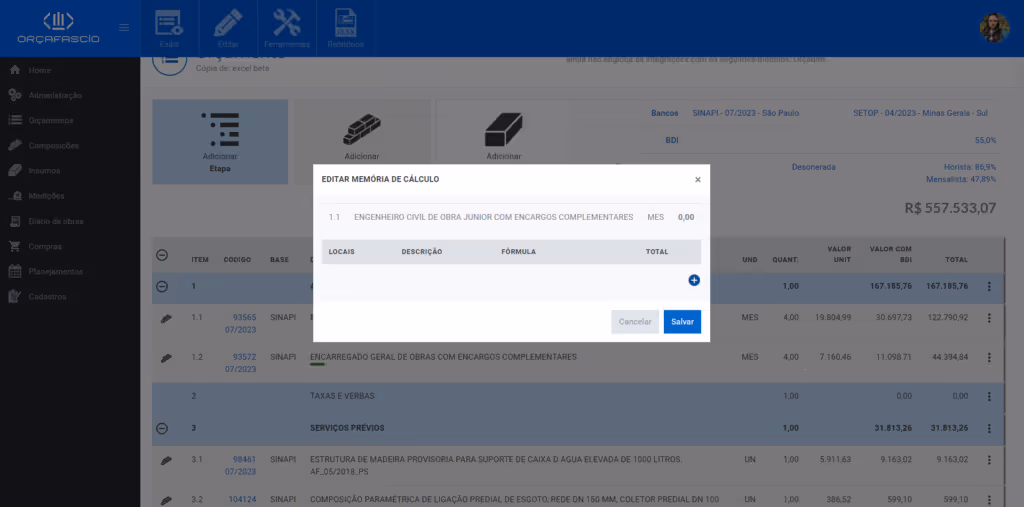The image size is (1024, 507).
Task: Collapse item 3 Serviços Prévios group
Action: click(162, 429)
